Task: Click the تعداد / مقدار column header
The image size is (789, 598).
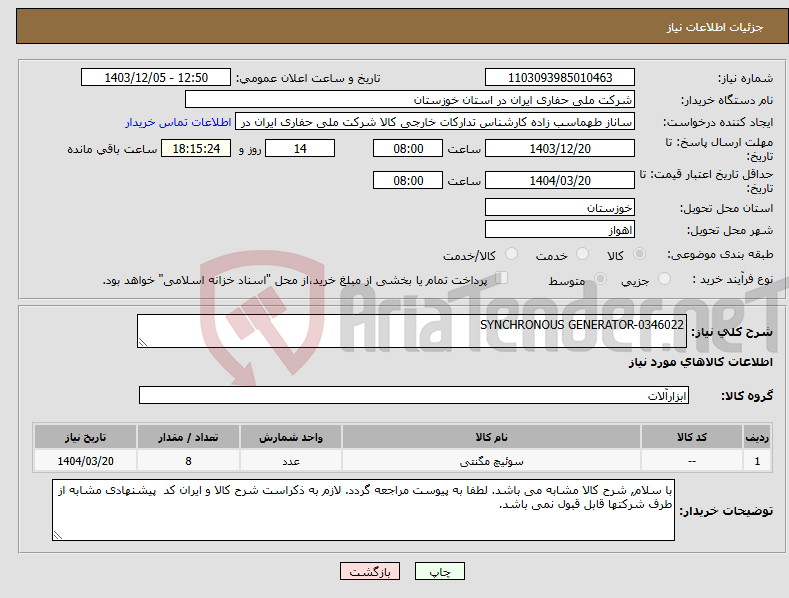Action: pyautogui.click(x=188, y=437)
